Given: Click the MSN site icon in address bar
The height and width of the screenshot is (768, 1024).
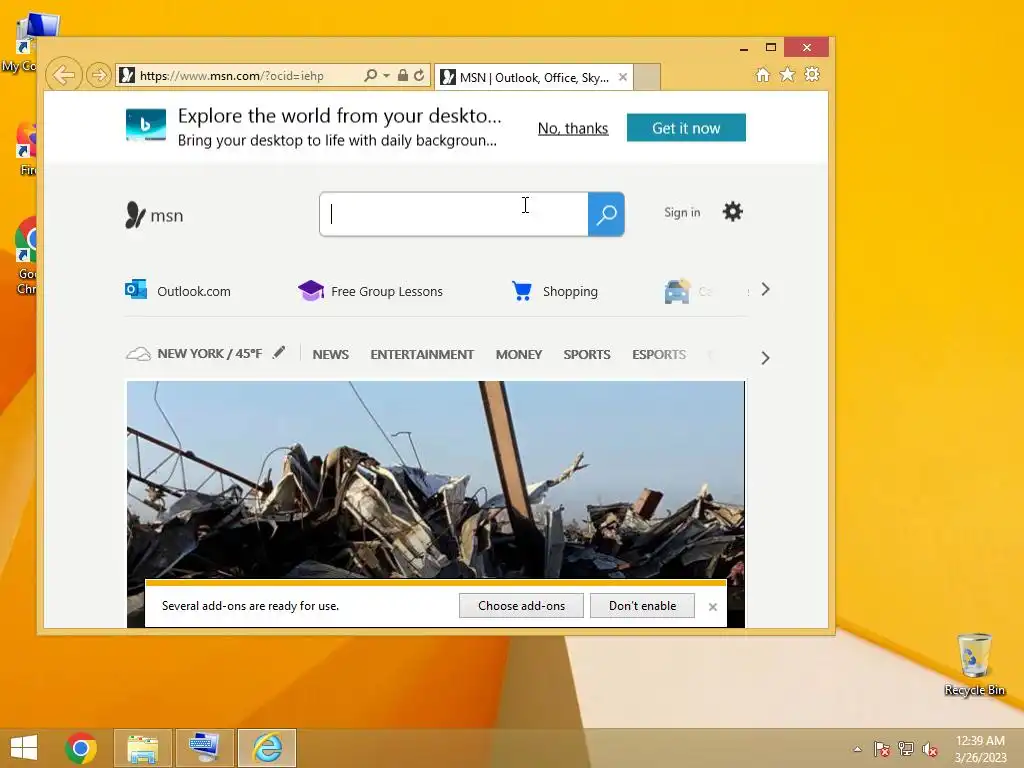Looking at the screenshot, I should [127, 76].
